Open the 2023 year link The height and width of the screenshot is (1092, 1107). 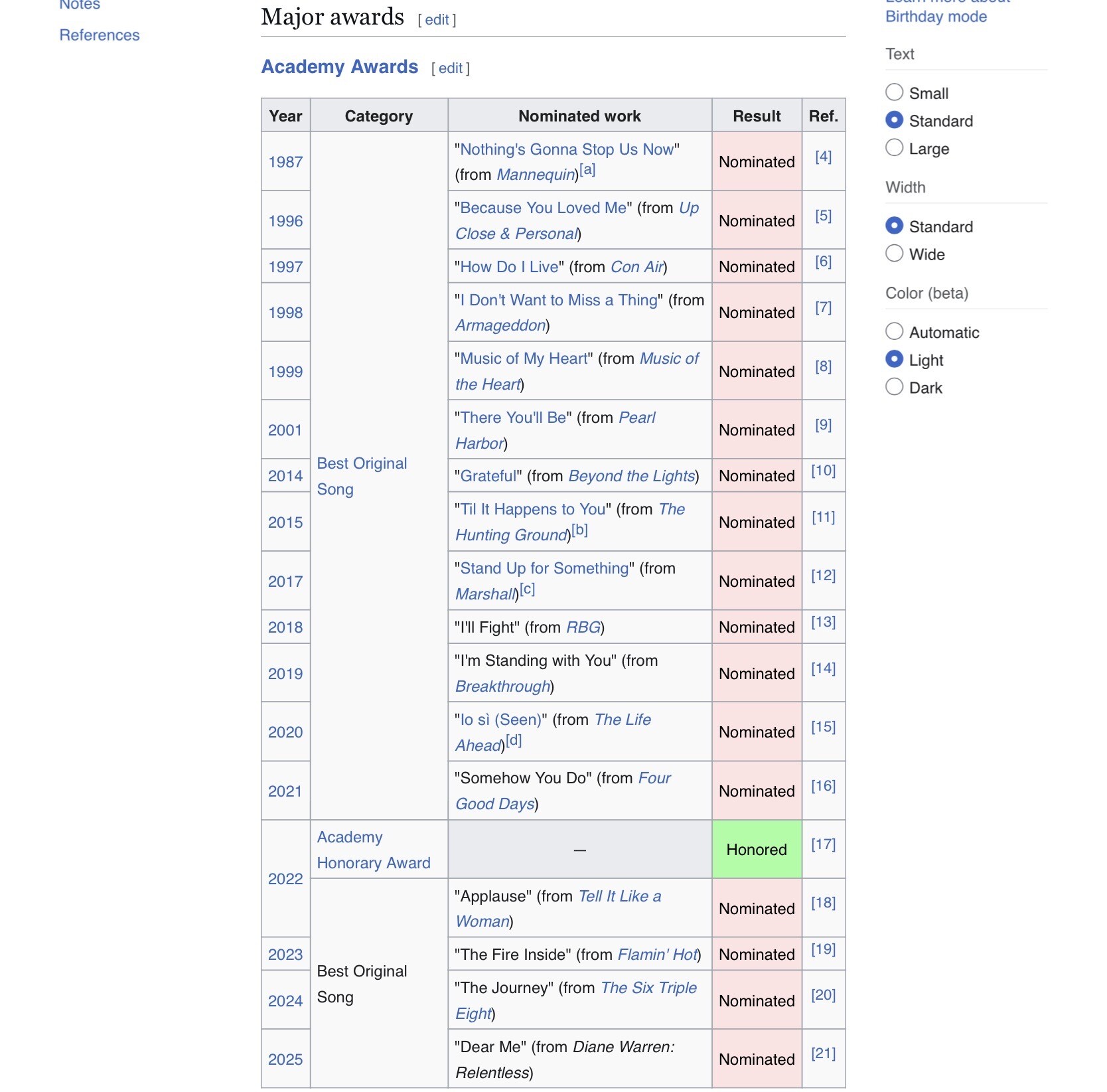click(x=285, y=955)
